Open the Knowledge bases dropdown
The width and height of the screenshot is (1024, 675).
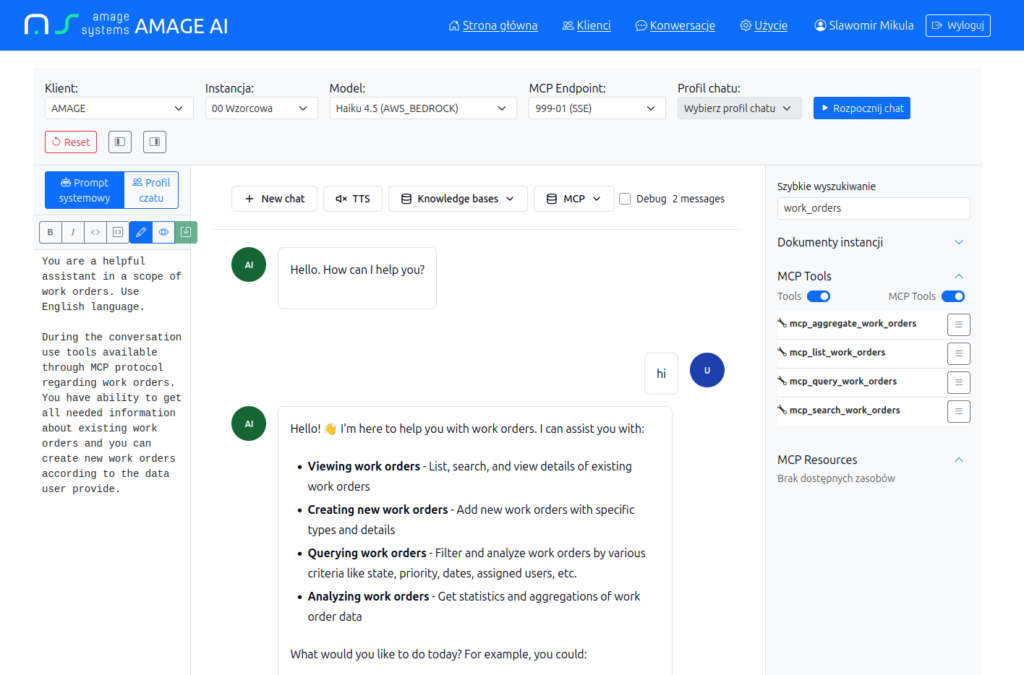(457, 199)
